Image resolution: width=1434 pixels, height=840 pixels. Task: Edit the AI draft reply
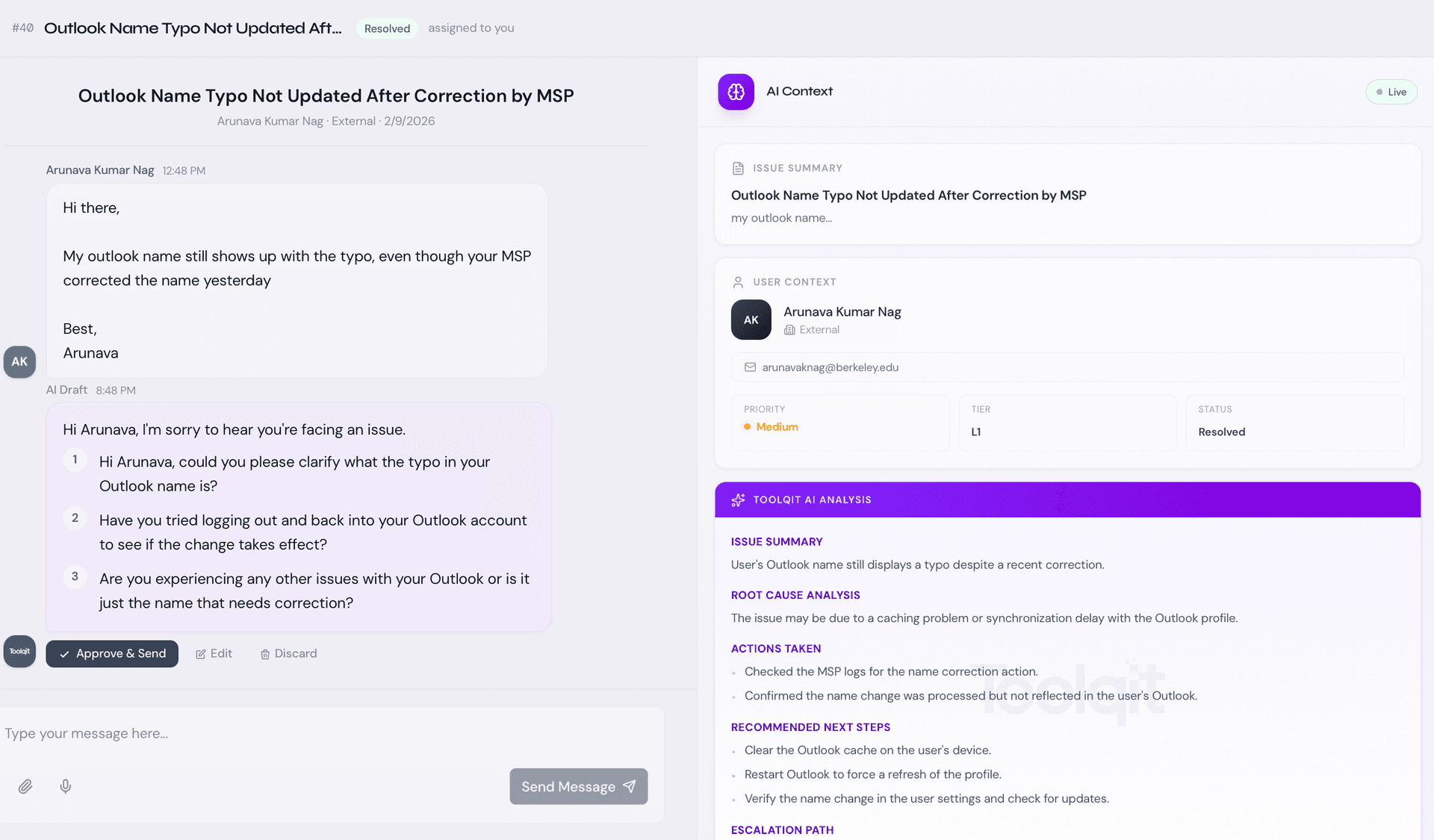(214, 654)
